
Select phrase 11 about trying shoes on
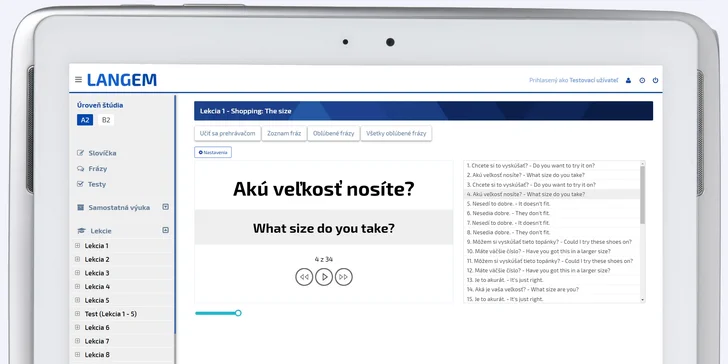tap(552, 261)
